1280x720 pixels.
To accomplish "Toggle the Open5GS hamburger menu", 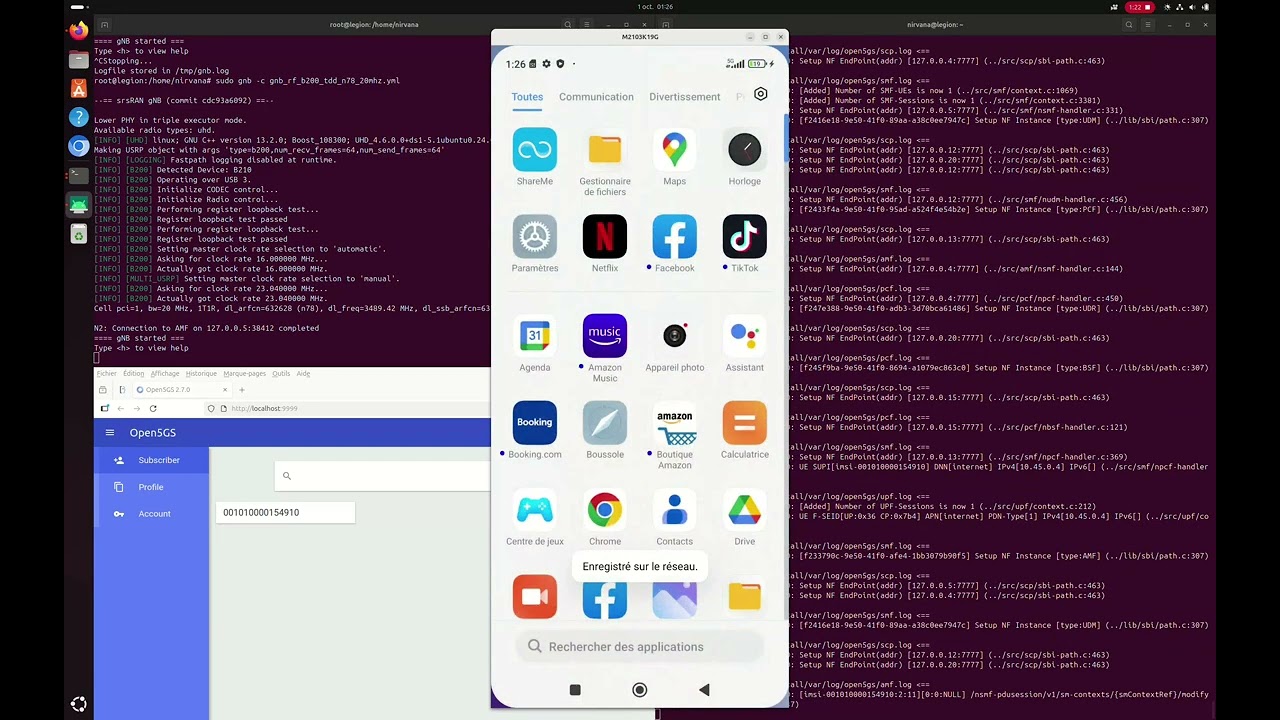I will tap(110, 433).
